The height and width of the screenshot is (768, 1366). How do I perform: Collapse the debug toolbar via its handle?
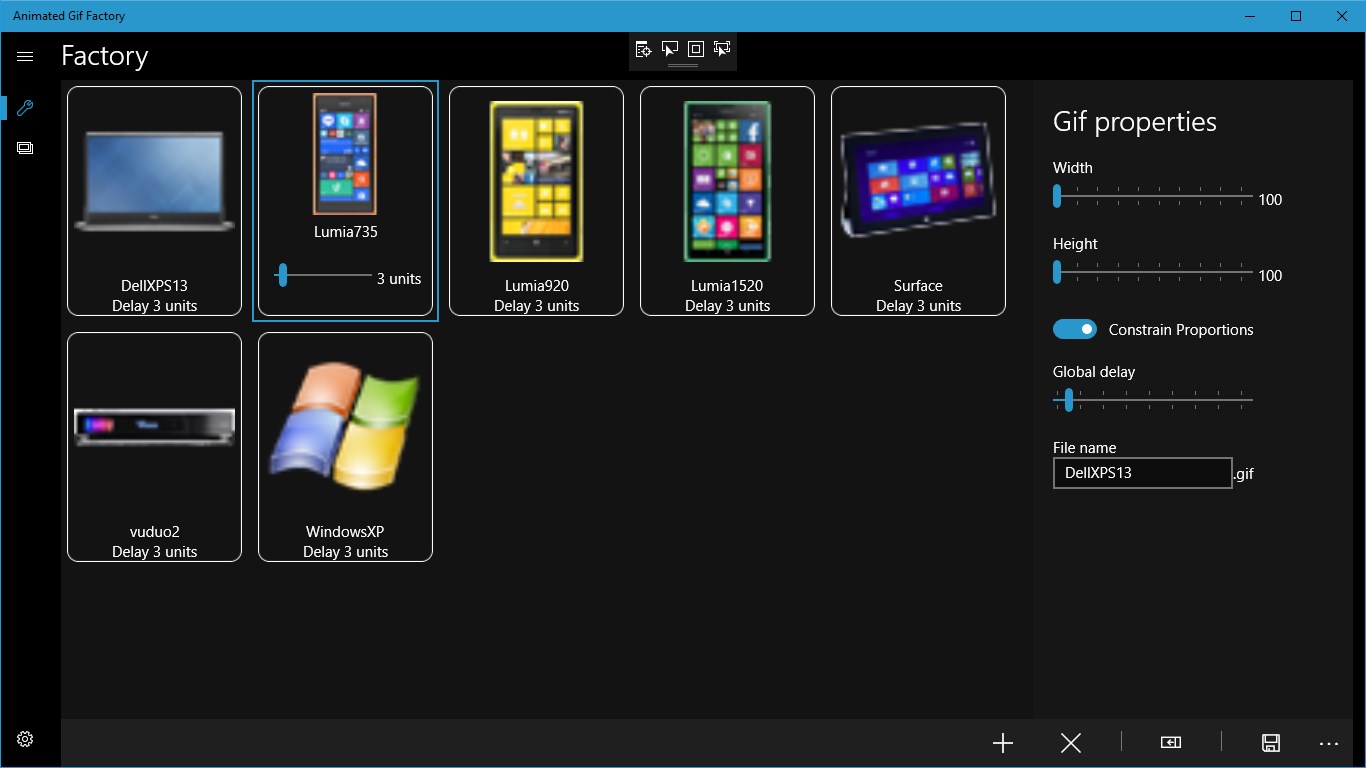(x=683, y=65)
